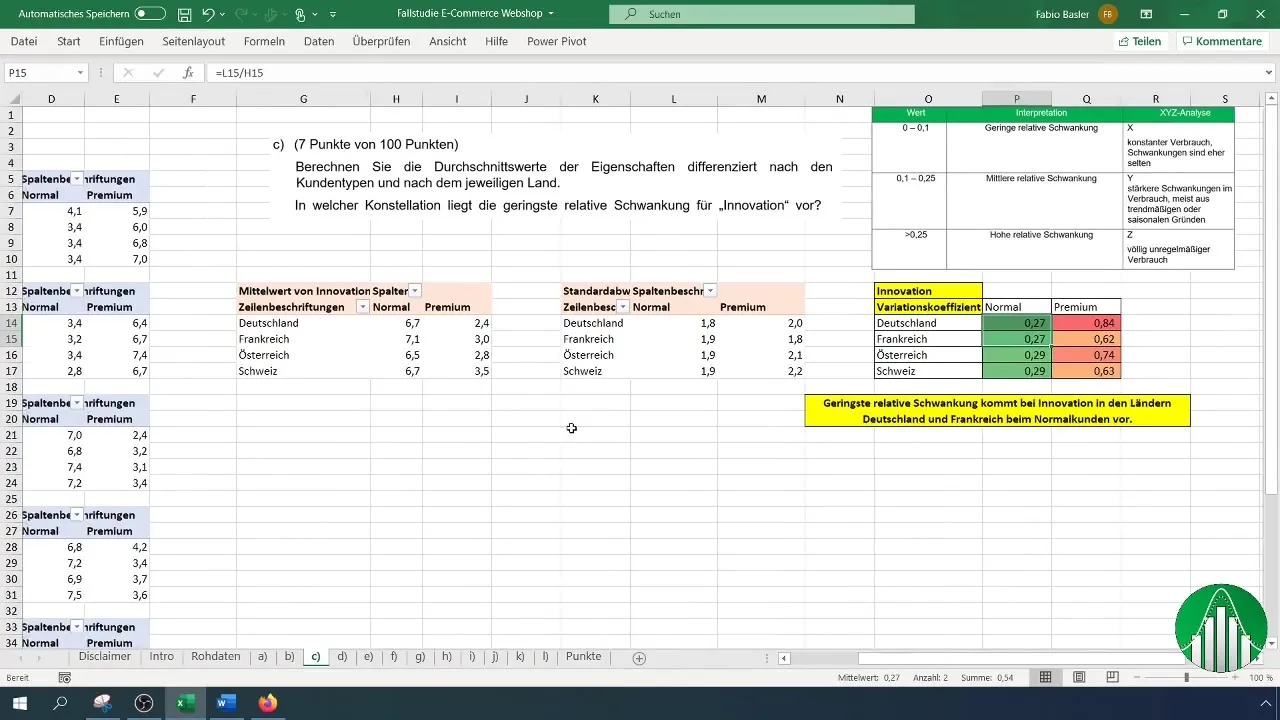The image size is (1280, 720).
Task: Open Customize Quick Access Toolbar dropdown
Action: point(333,15)
